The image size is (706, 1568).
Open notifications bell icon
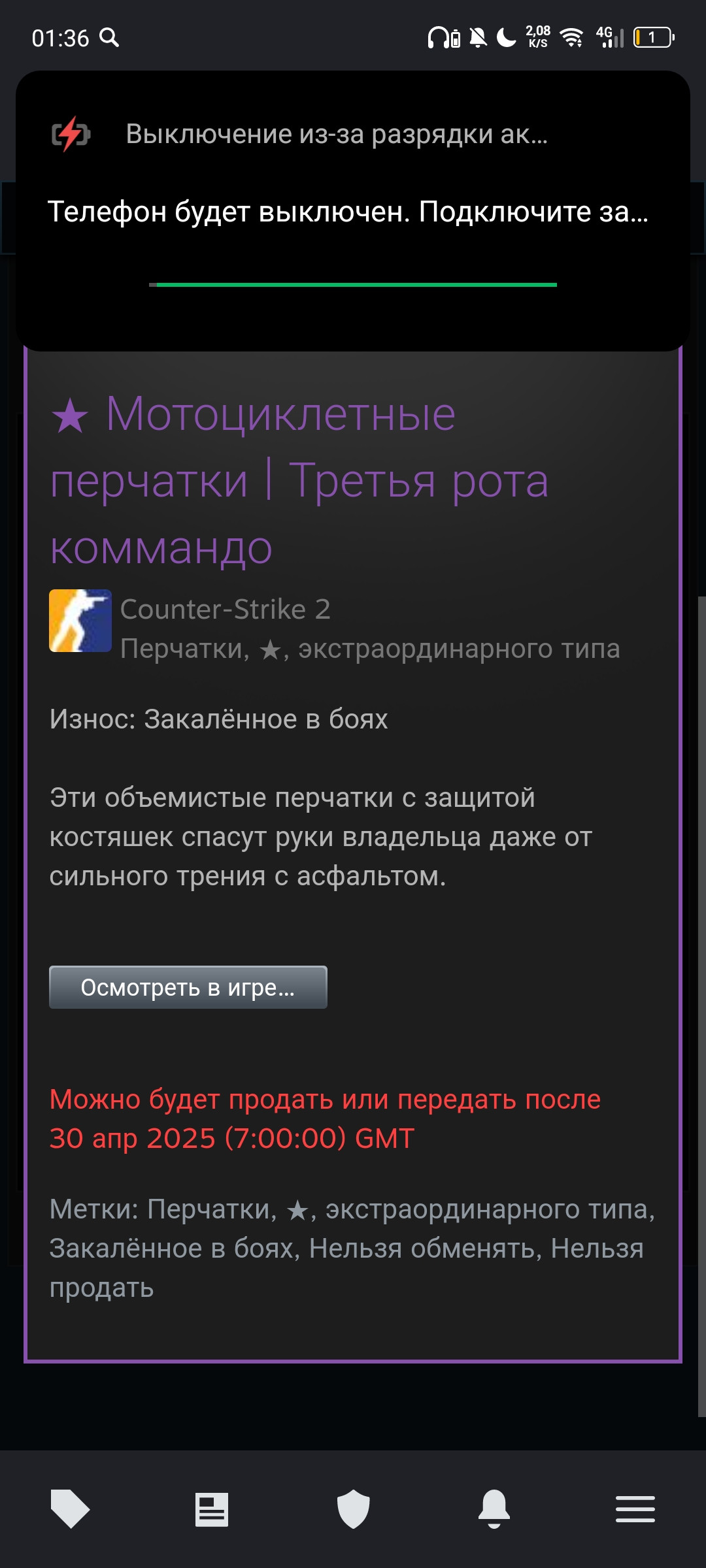tap(494, 1509)
